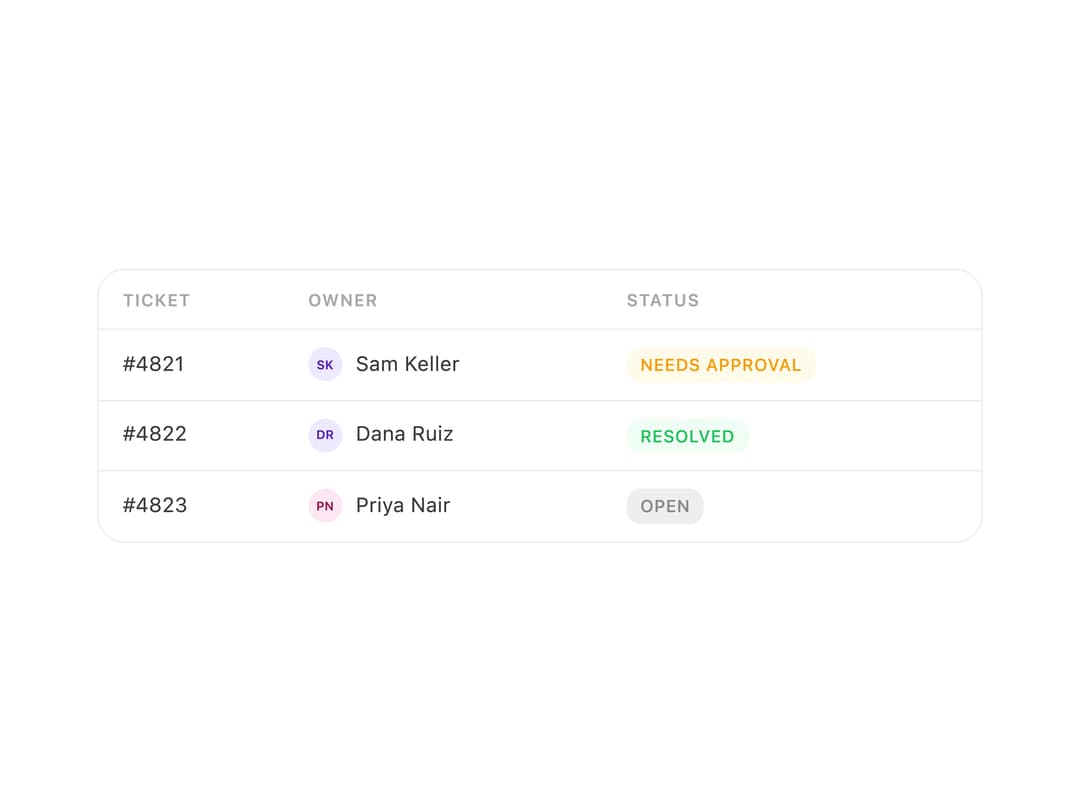Select the Resolved status badge
Viewport: 1080px width, 810px height.
coord(687,436)
